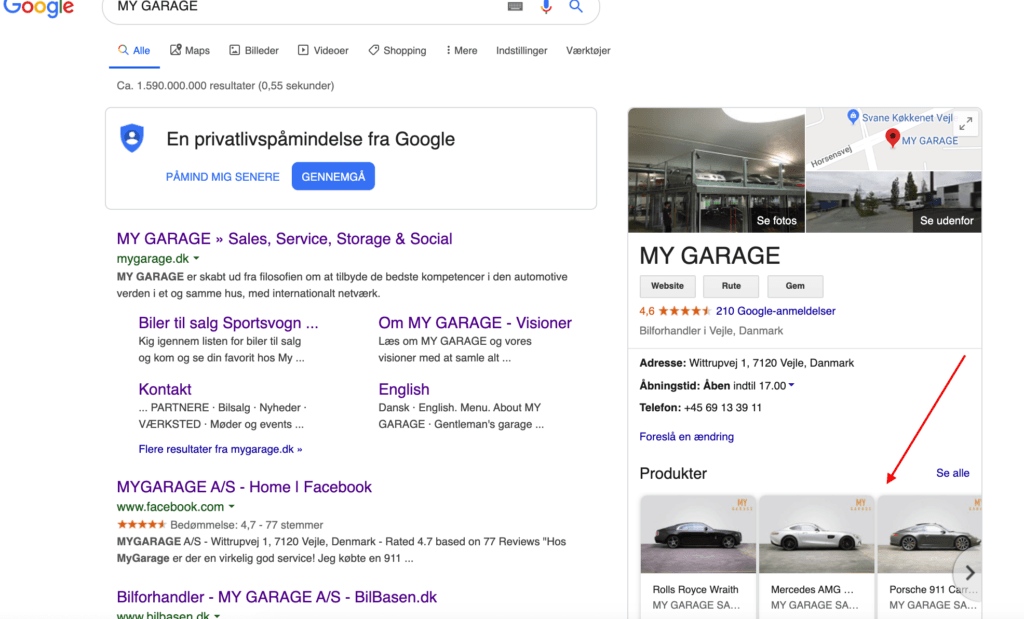Click the Svane Køkkenet Vejle map marker
1024x619 pixels.
852,117
